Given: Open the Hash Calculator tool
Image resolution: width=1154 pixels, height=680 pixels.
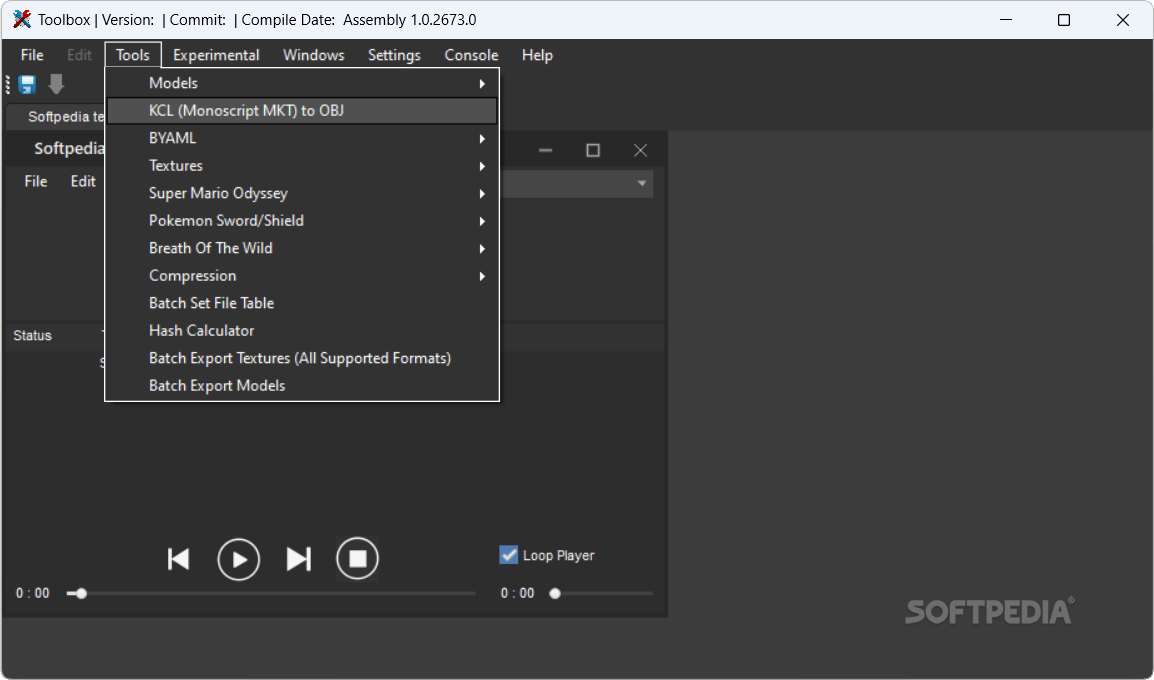Looking at the screenshot, I should 302,330.
